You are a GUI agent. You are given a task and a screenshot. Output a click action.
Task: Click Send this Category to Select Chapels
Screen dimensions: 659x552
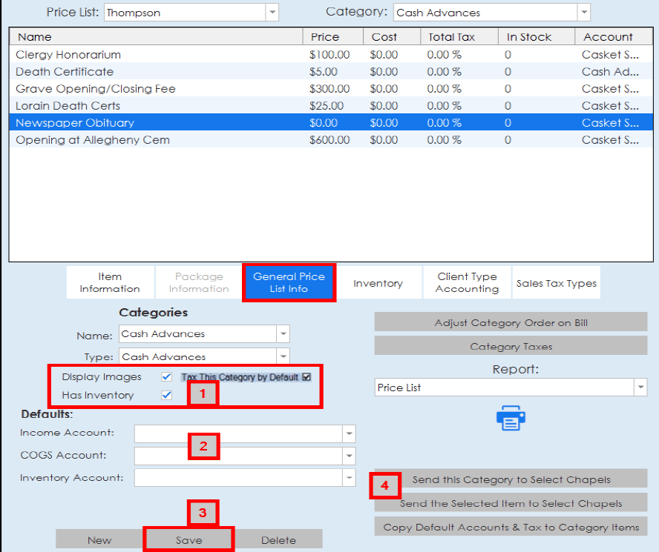click(510, 479)
